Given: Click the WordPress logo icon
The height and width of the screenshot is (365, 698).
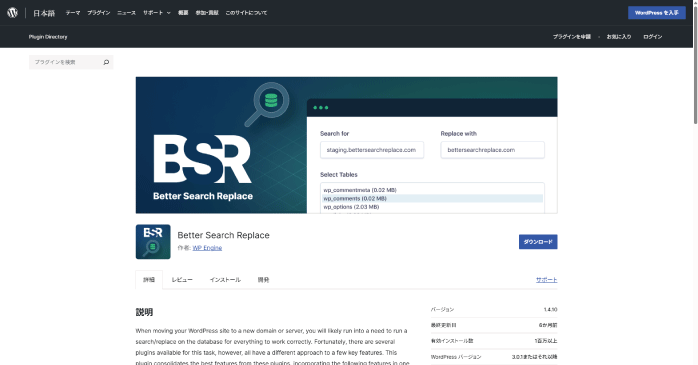Looking at the screenshot, I should pos(12,12).
